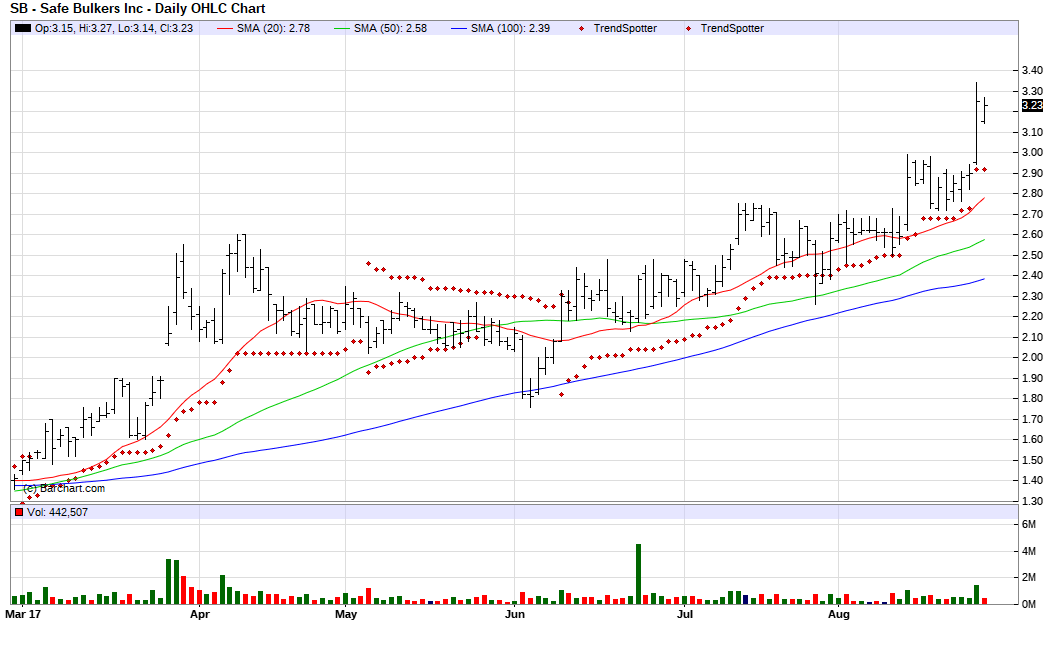Click the 'Mar 17' date axis label

pos(23,615)
